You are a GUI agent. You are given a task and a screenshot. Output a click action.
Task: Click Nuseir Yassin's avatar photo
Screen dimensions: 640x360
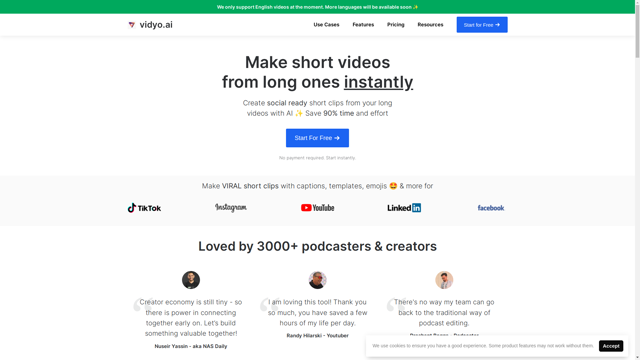click(191, 280)
